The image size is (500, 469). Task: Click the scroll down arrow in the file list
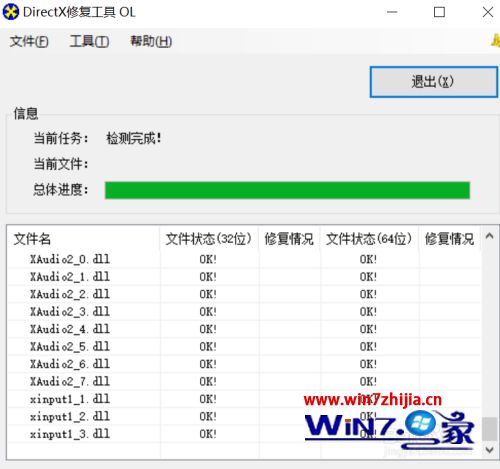click(489, 449)
